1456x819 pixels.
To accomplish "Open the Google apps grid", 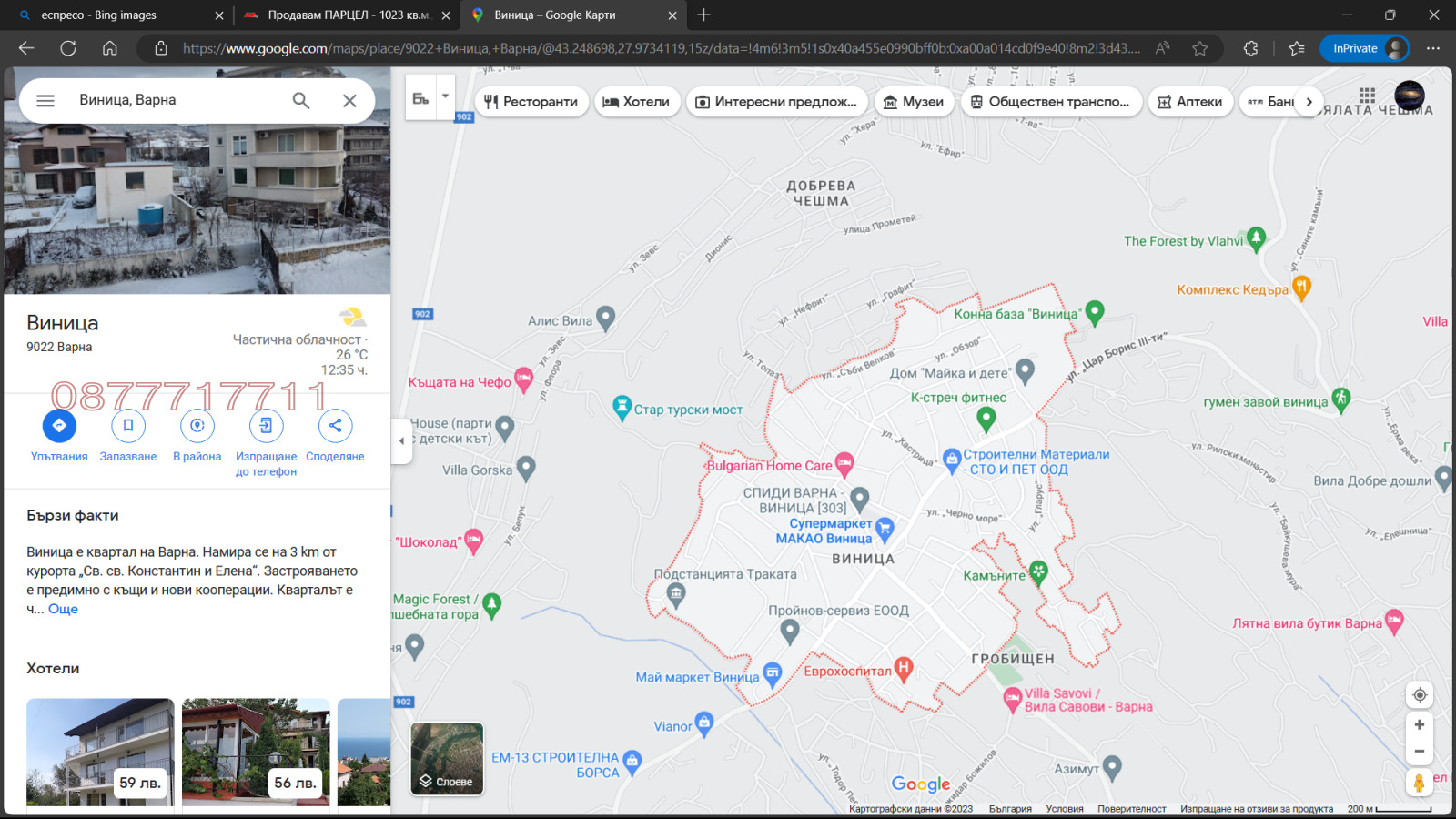I will [x=1367, y=96].
